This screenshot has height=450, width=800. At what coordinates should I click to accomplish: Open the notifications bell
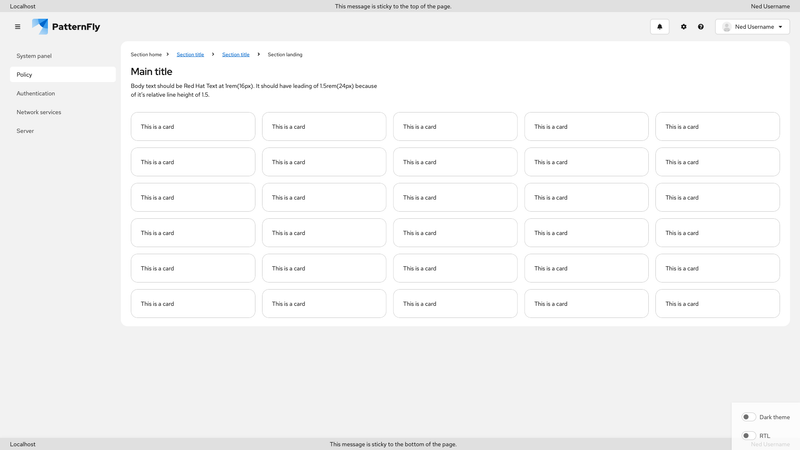pos(659,27)
